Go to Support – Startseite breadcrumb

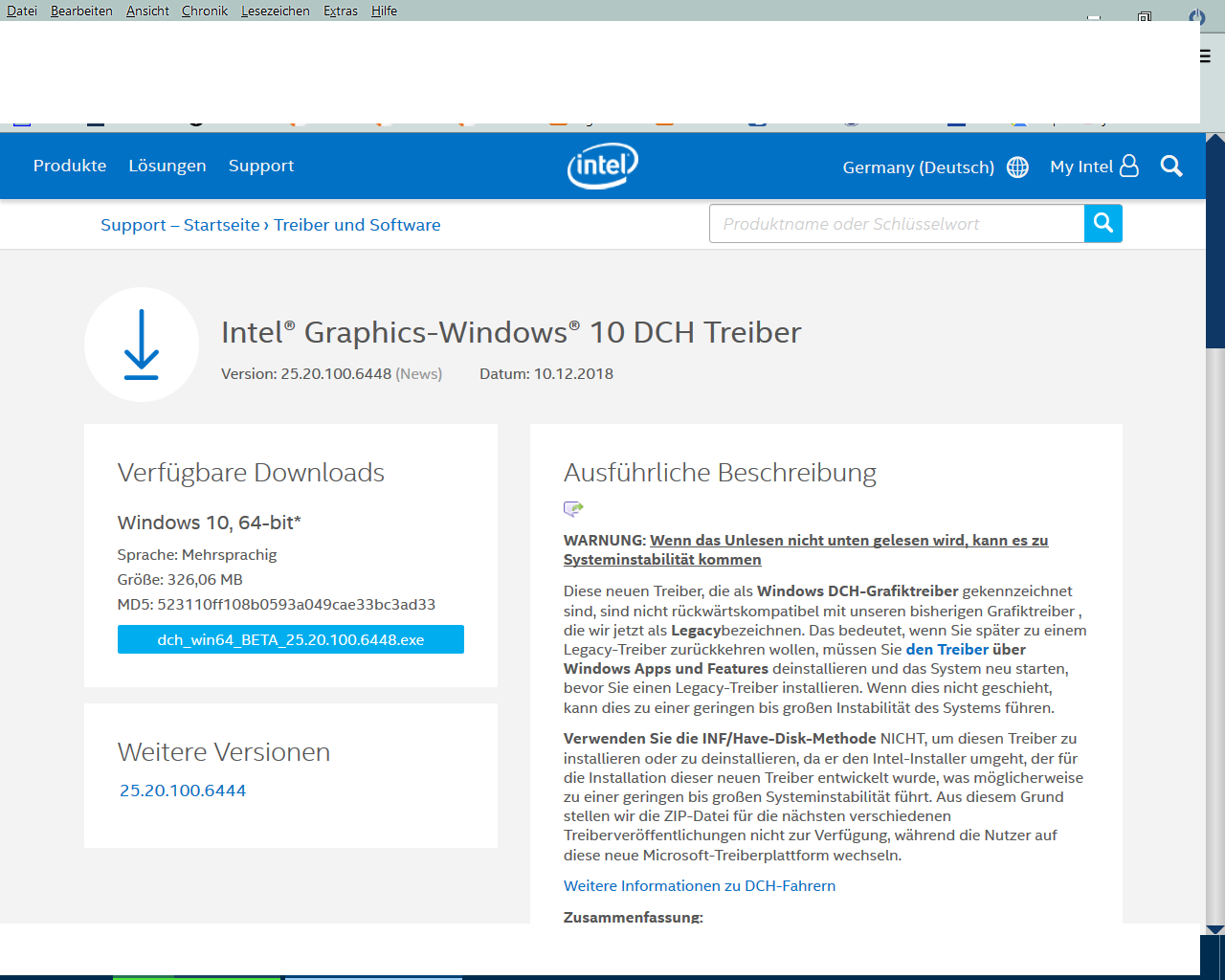(180, 225)
